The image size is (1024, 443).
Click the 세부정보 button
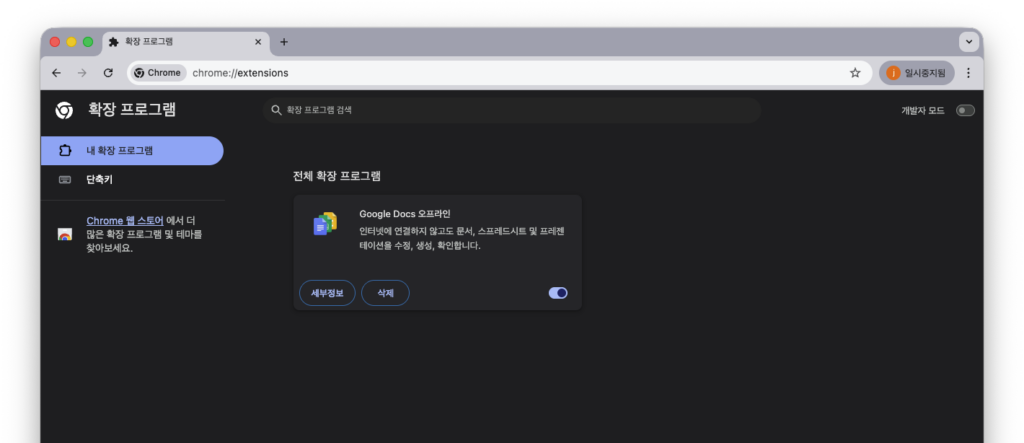(327, 293)
